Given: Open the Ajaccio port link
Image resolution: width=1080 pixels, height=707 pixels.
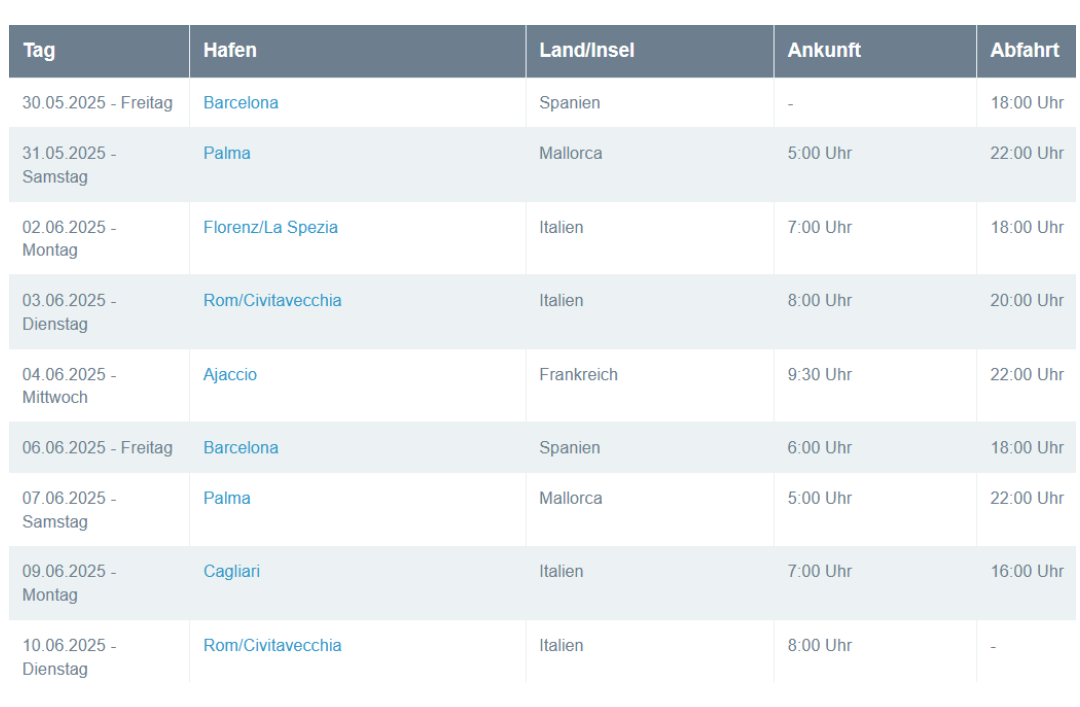Looking at the screenshot, I should (x=230, y=374).
